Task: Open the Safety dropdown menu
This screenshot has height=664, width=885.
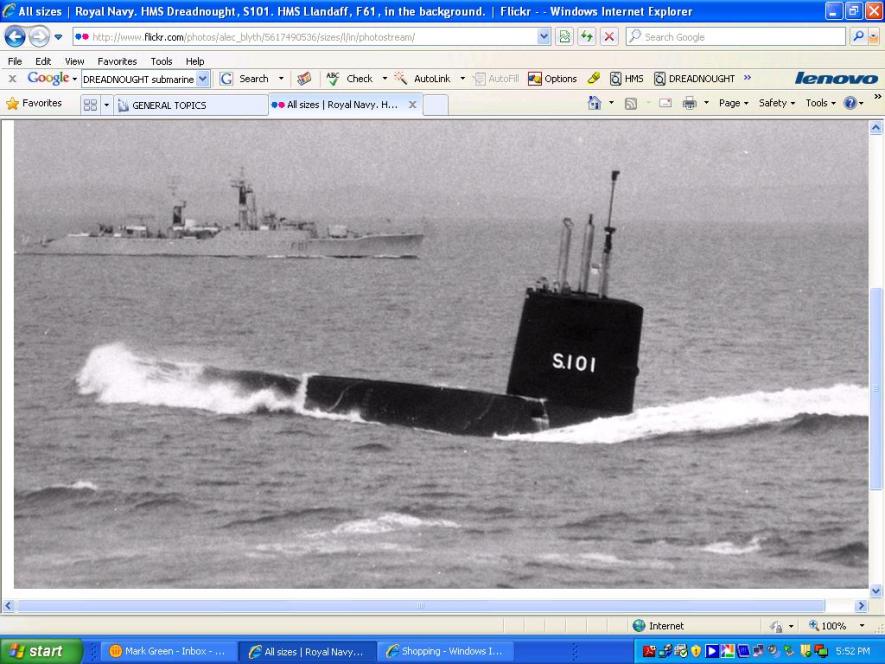Action: [776, 103]
